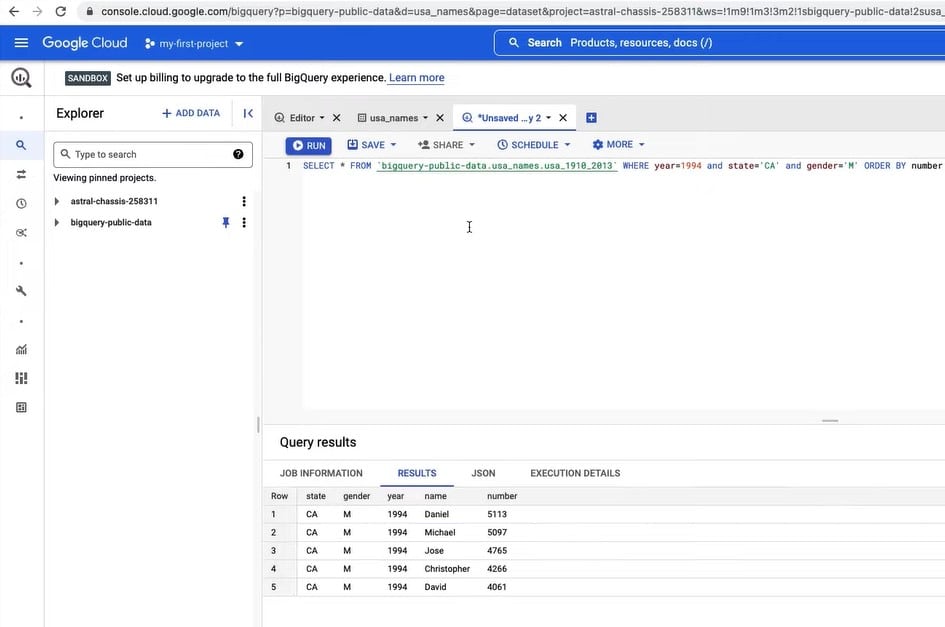This screenshot has height=627, width=945.
Task: Add a new query tab
Action: click(x=591, y=118)
